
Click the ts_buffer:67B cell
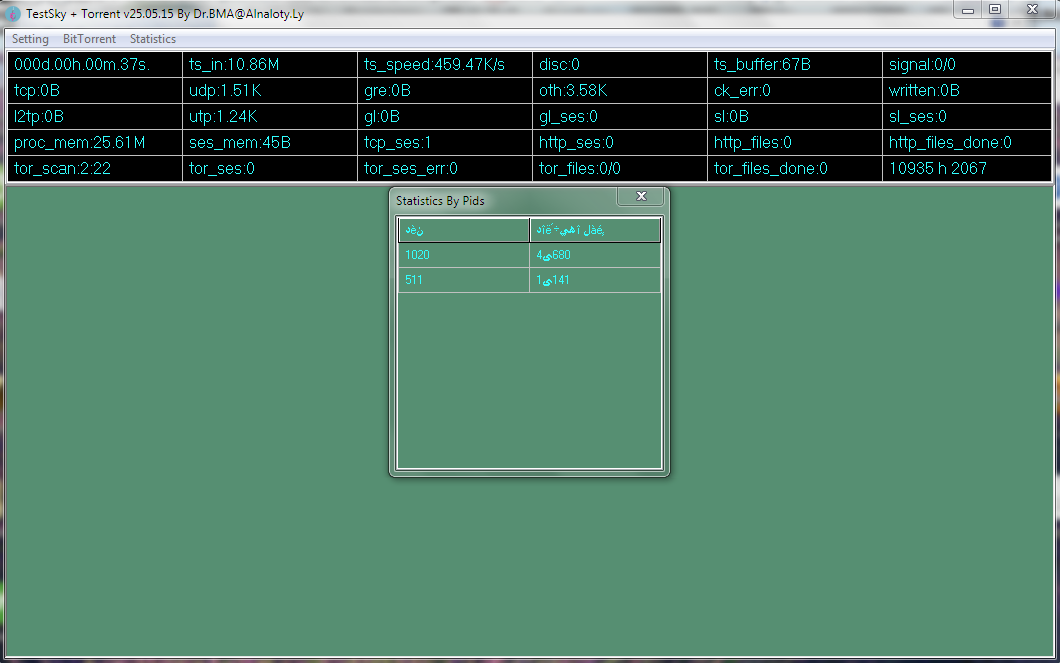click(x=794, y=65)
